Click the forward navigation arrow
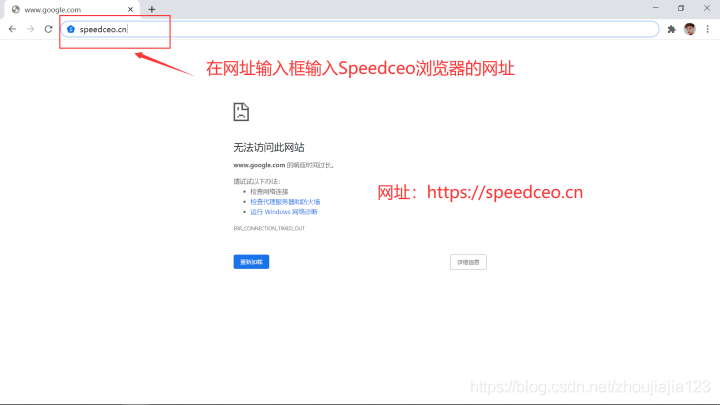This screenshot has width=720, height=405. point(30,29)
